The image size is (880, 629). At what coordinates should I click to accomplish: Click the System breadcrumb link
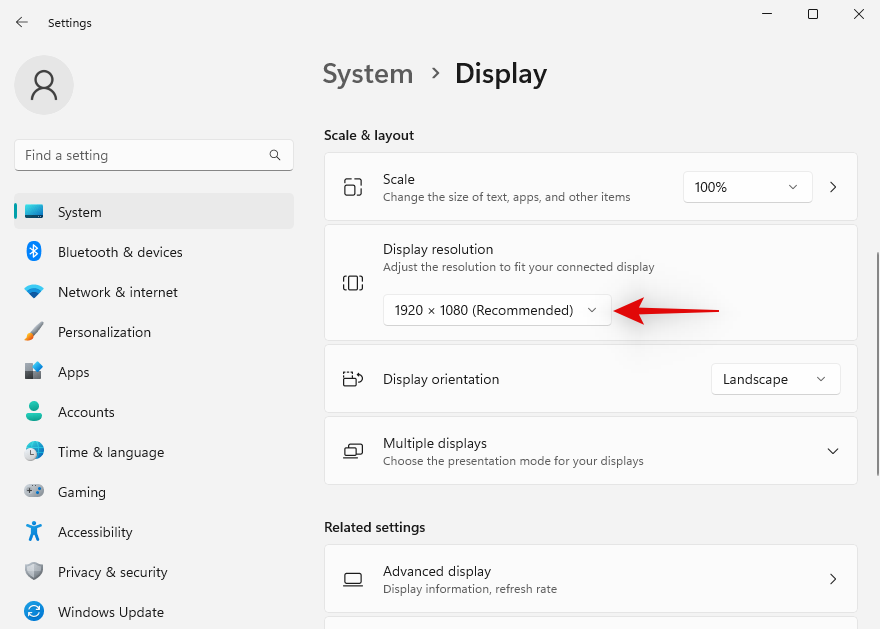(x=368, y=73)
